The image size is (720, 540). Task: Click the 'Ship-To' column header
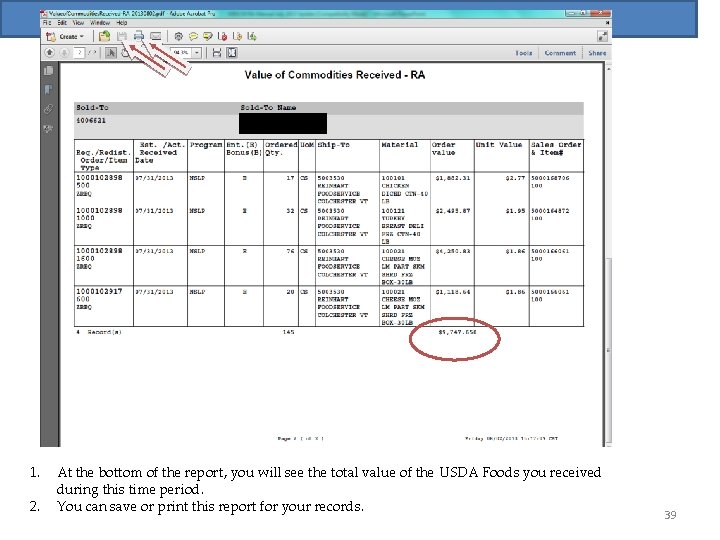[x=333, y=145]
